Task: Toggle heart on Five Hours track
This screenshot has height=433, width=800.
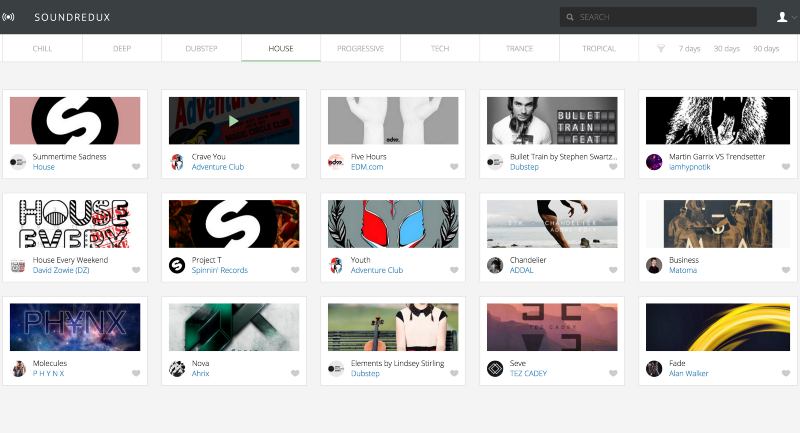Action: [454, 166]
